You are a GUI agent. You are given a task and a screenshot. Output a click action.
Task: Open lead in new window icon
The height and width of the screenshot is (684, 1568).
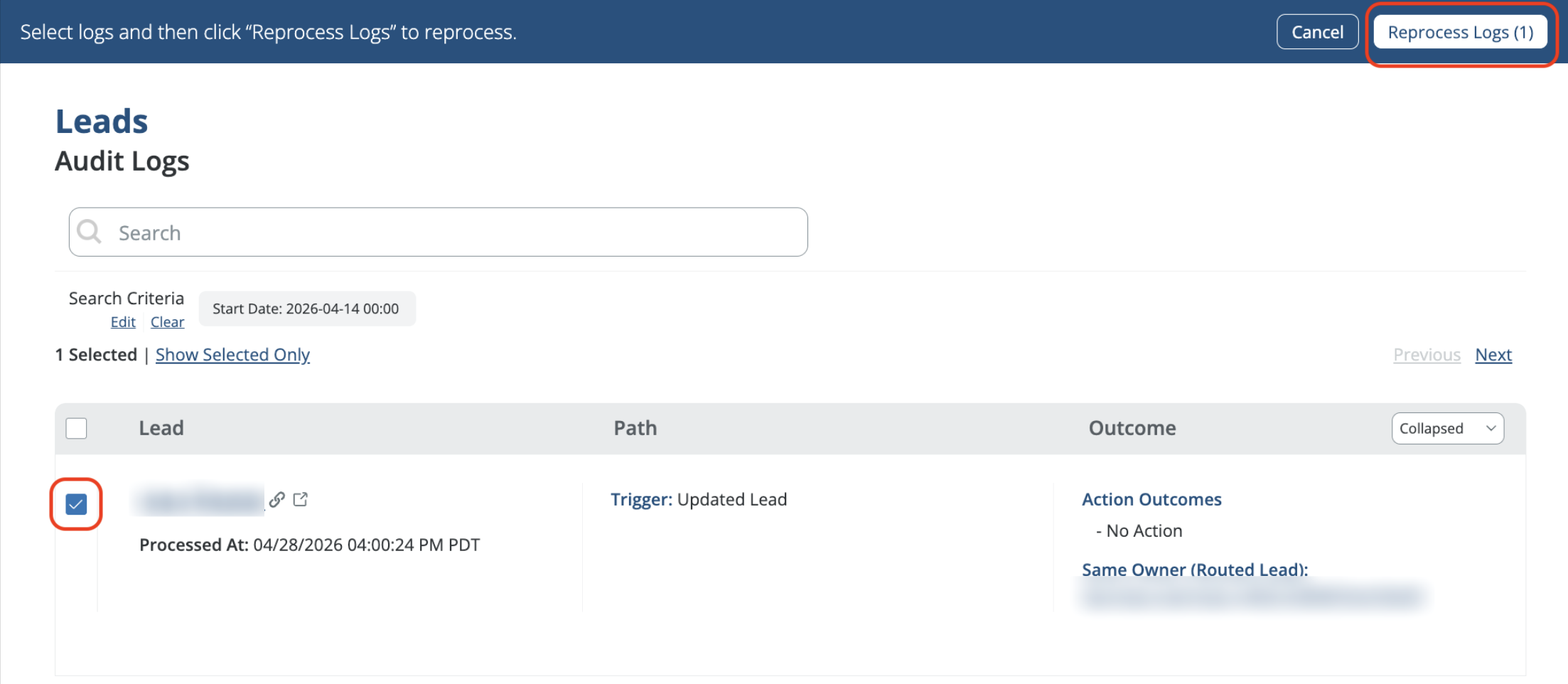point(301,500)
